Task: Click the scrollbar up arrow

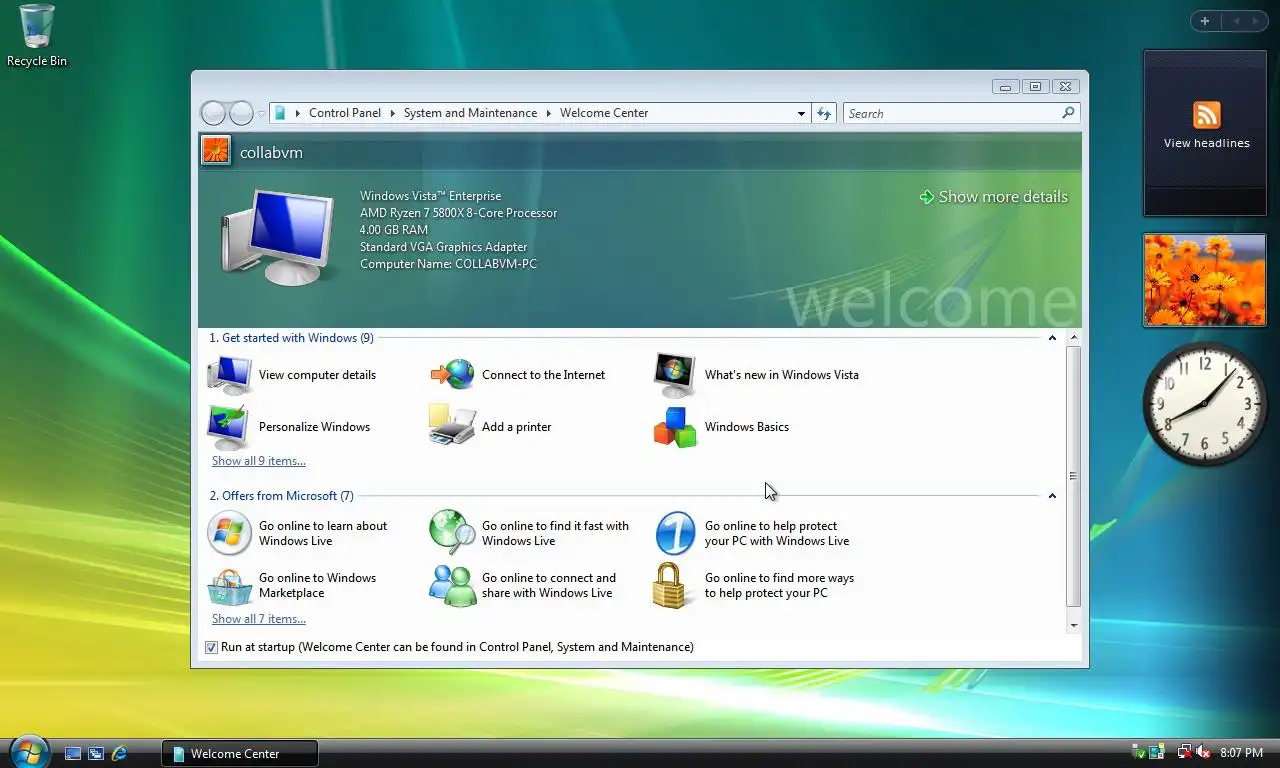Action: point(1074,338)
